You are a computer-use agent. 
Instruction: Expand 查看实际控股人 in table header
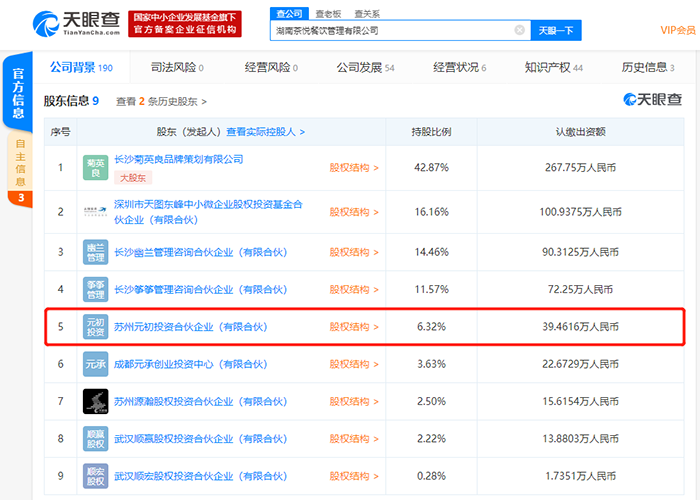click(265, 131)
